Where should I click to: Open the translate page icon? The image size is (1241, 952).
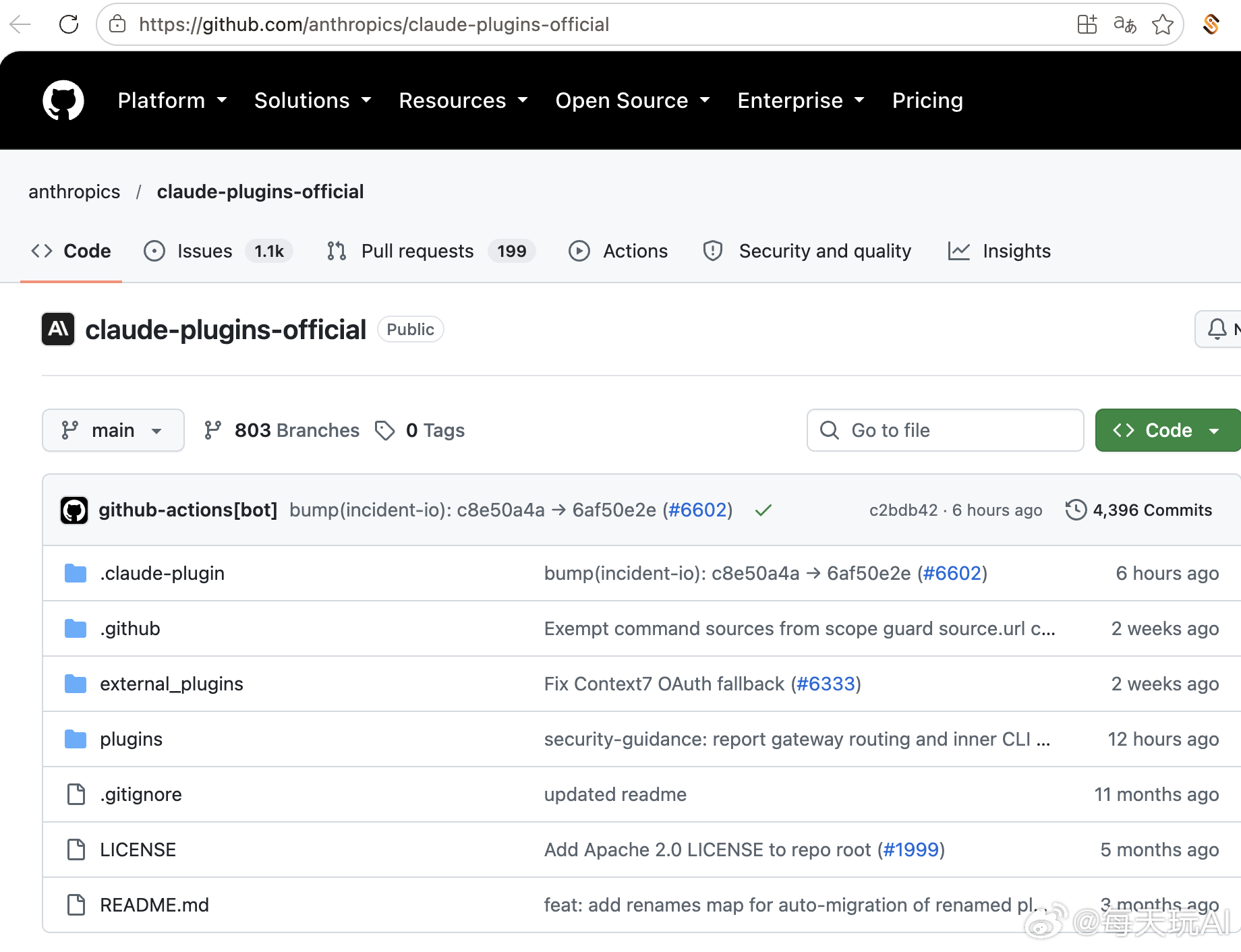(x=1124, y=24)
